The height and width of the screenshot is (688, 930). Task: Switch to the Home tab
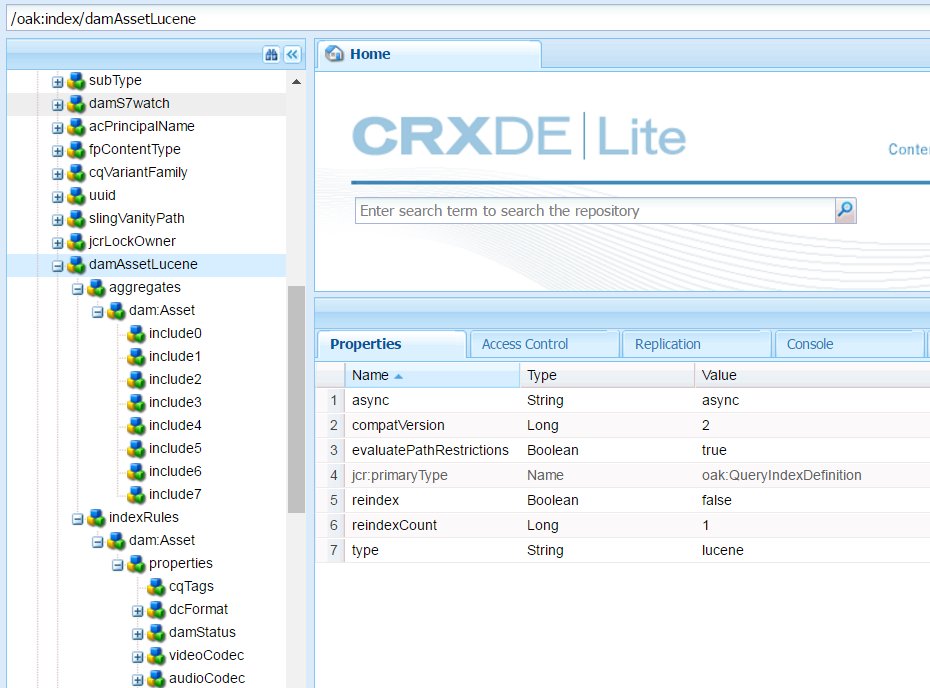coord(428,55)
